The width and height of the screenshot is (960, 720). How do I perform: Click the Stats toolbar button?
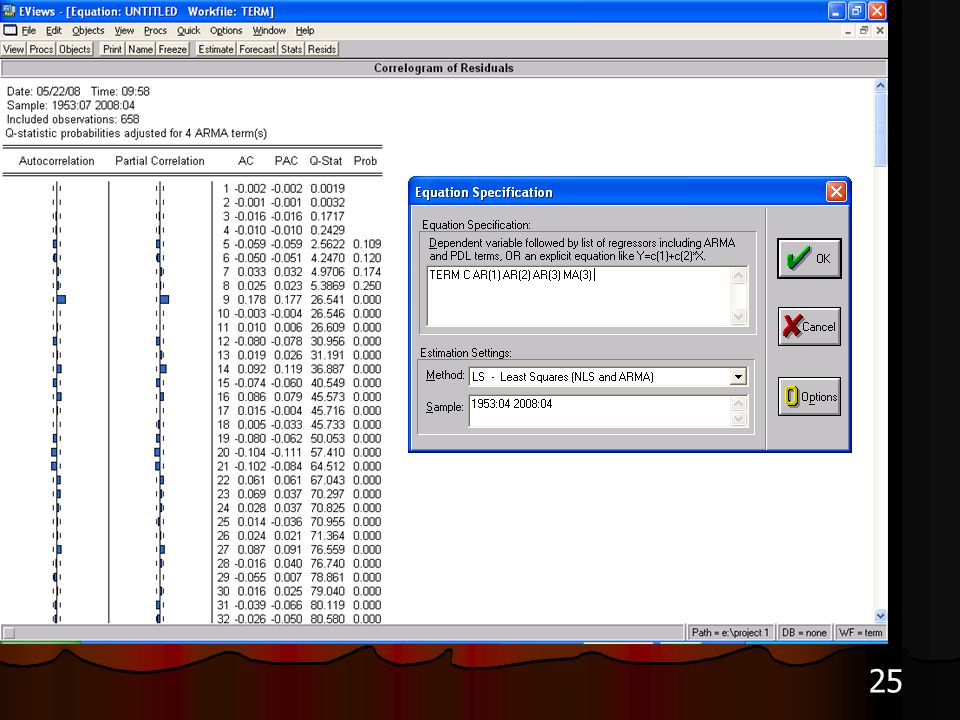coord(291,49)
